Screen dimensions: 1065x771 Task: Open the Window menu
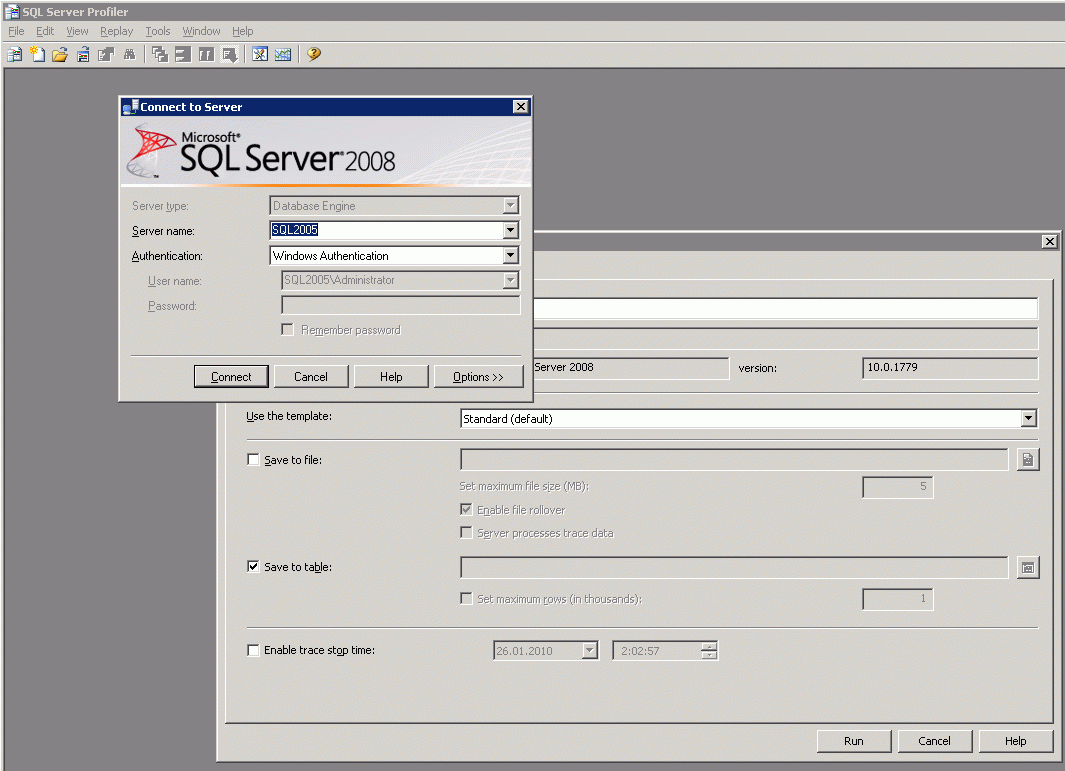point(201,31)
